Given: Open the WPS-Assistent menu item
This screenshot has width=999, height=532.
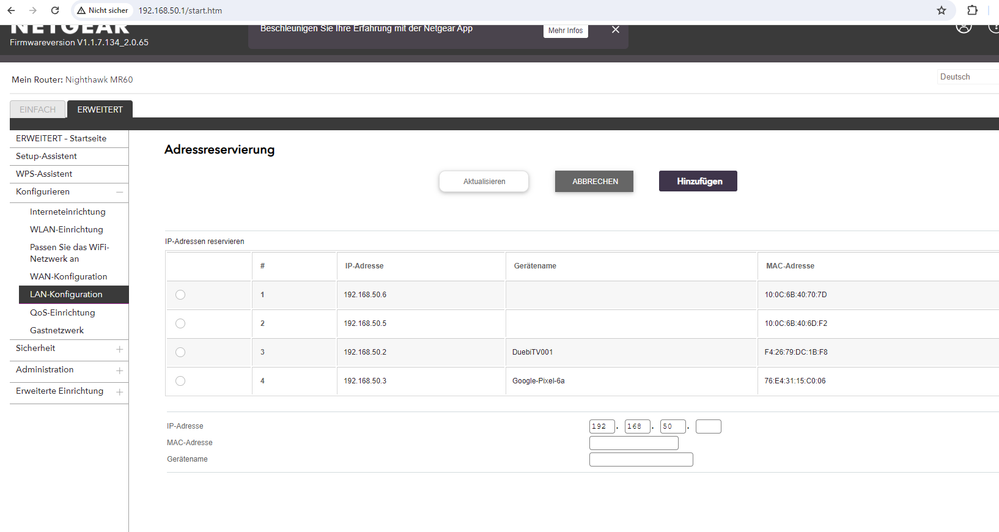Looking at the screenshot, I should [x=44, y=174].
